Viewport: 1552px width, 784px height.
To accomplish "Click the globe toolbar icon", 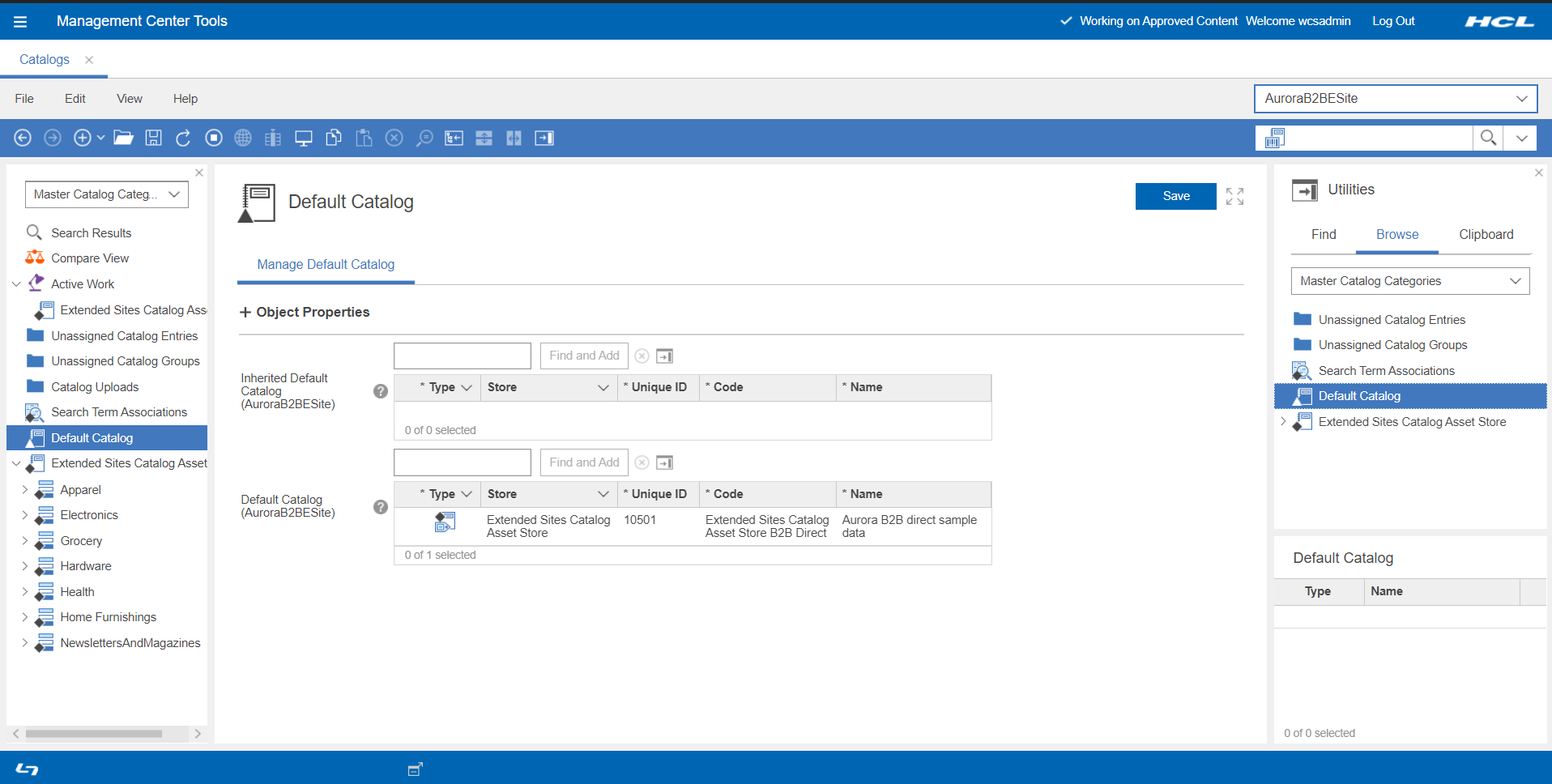I will click(x=243, y=138).
